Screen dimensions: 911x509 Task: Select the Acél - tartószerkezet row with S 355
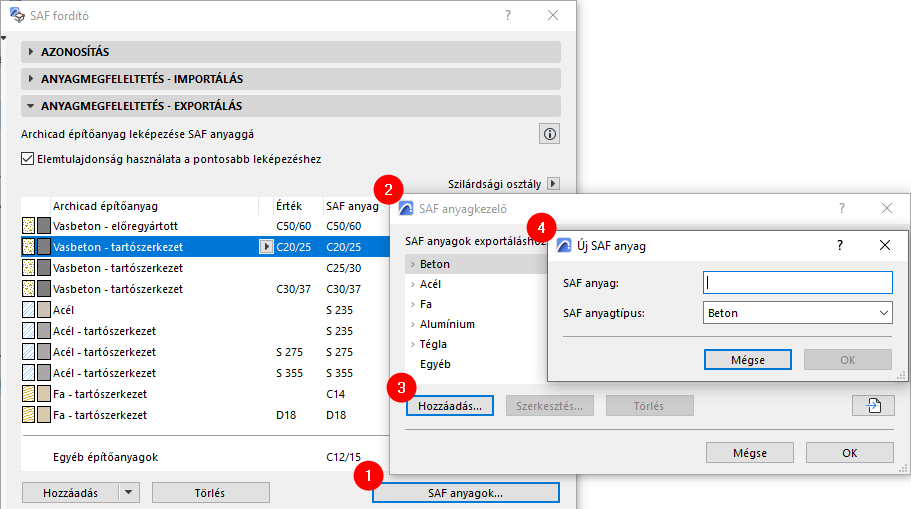205,373
